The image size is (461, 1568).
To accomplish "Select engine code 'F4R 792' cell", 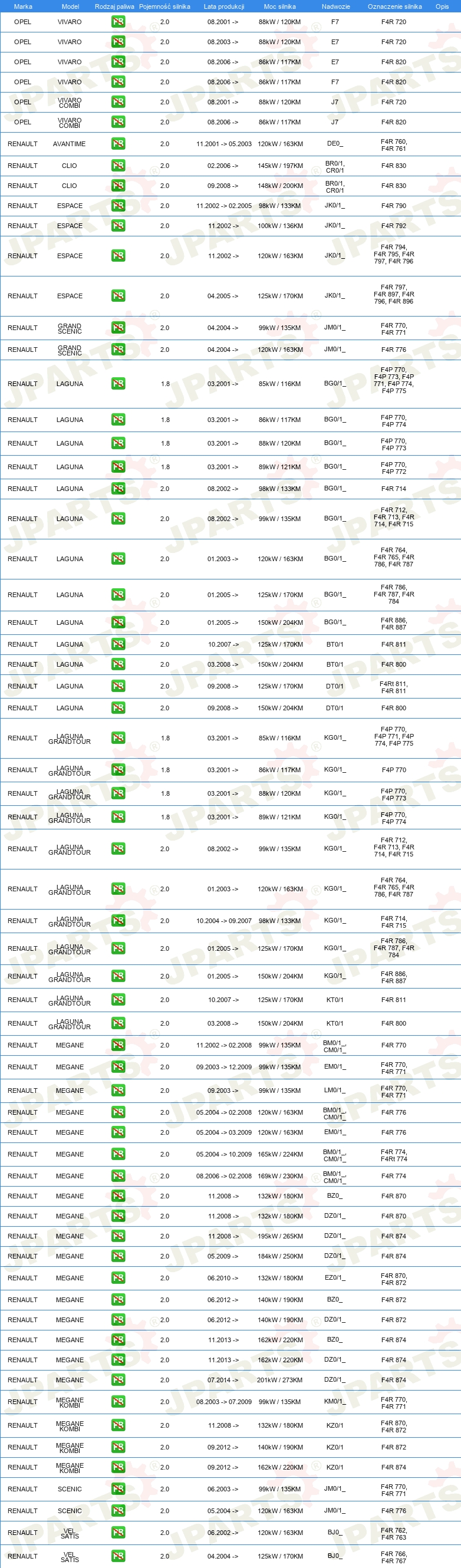I will [393, 226].
